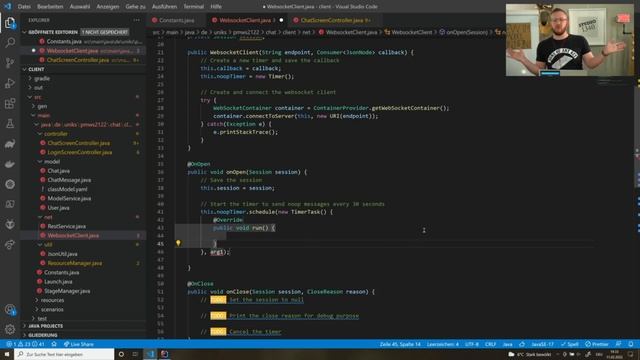
Task: Open Source Control view in activity bar
Action: 10,62
